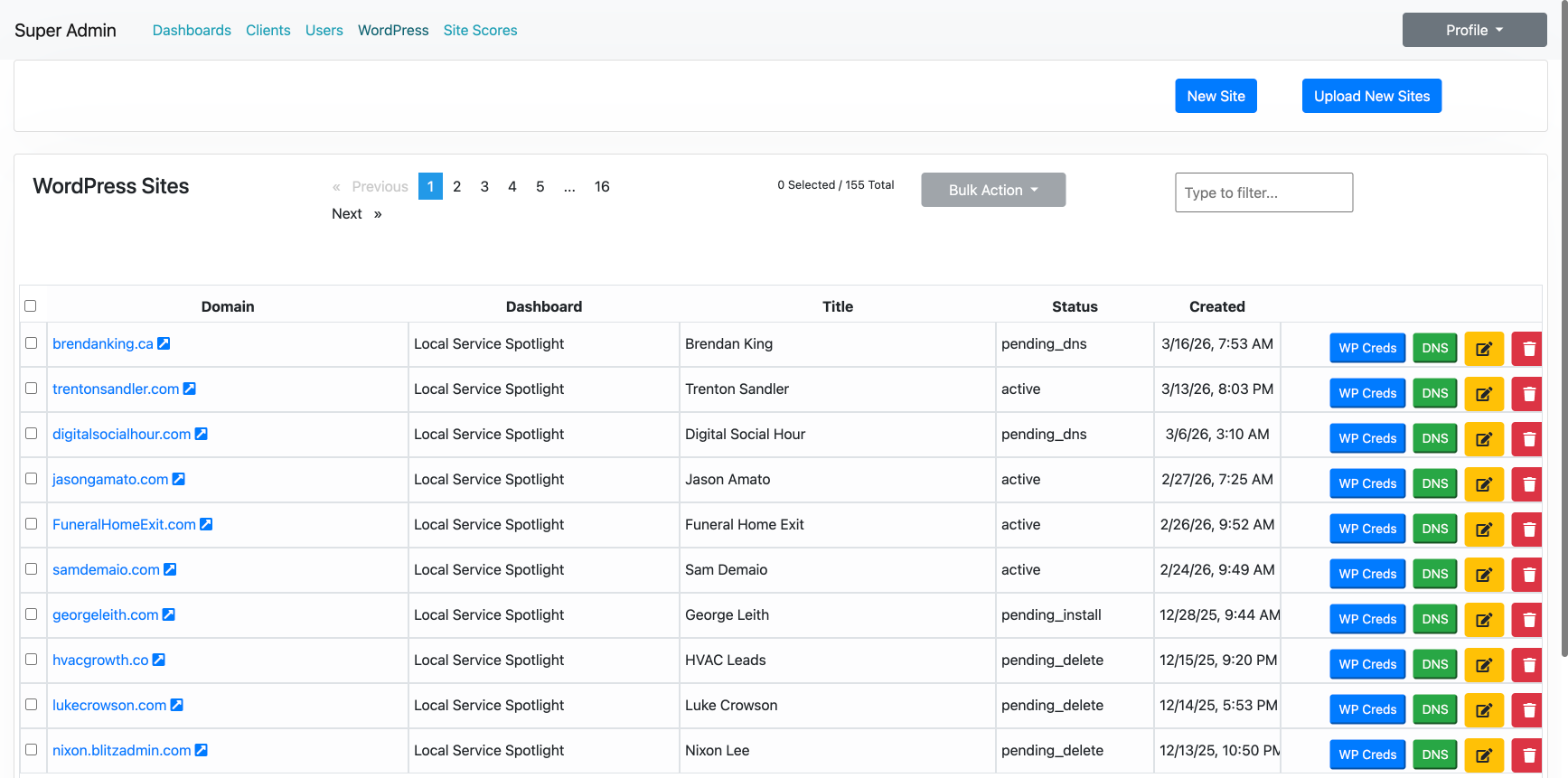Open external link icon beside jasongamato.com
The image size is (1568, 778).
[x=179, y=479]
